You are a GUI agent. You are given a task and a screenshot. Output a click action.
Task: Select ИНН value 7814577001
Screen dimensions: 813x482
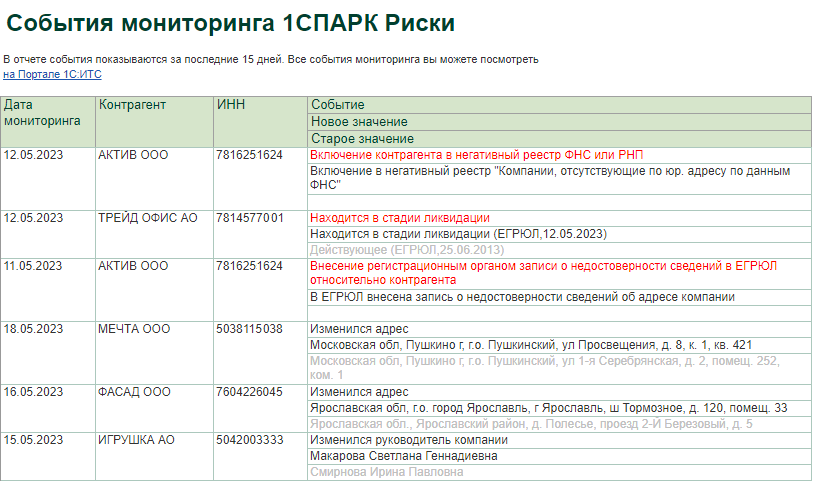(x=250, y=218)
